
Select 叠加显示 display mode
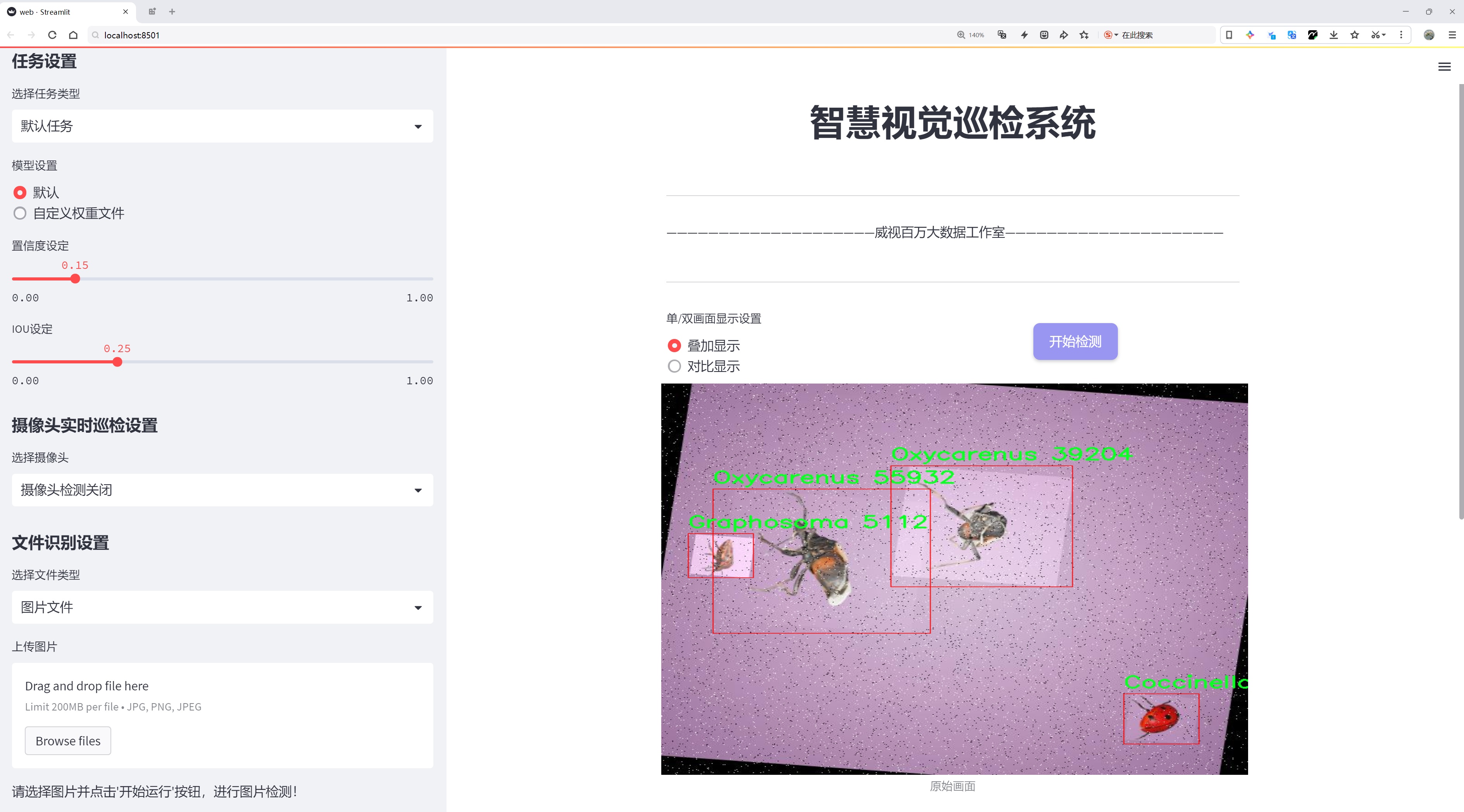tap(674, 345)
